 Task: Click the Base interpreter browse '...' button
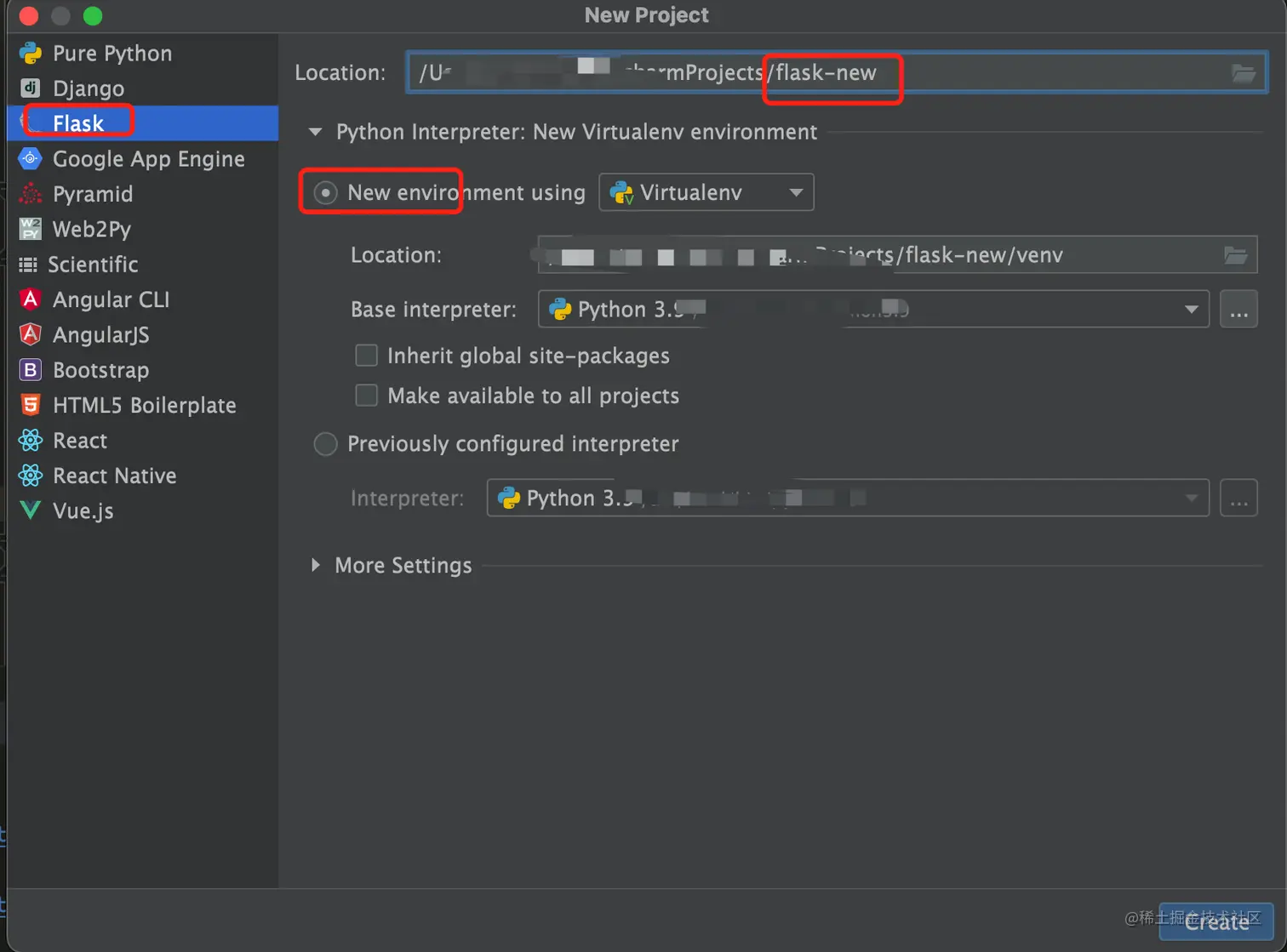click(1238, 309)
